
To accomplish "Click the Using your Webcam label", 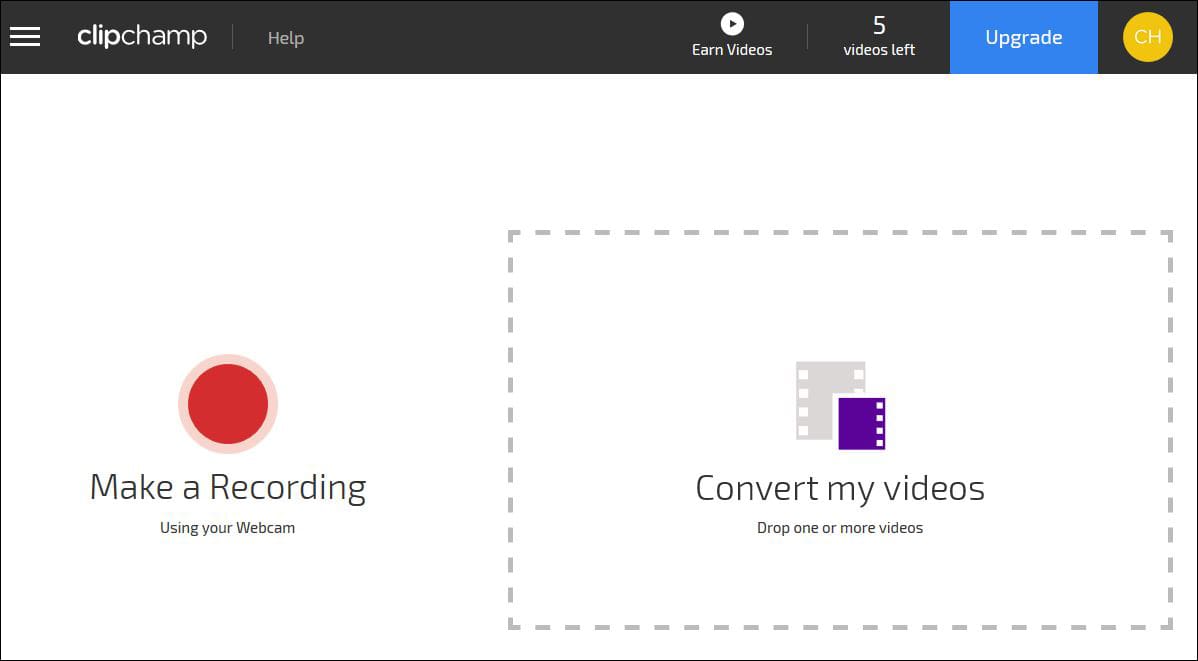I will pyautogui.click(x=227, y=527).
